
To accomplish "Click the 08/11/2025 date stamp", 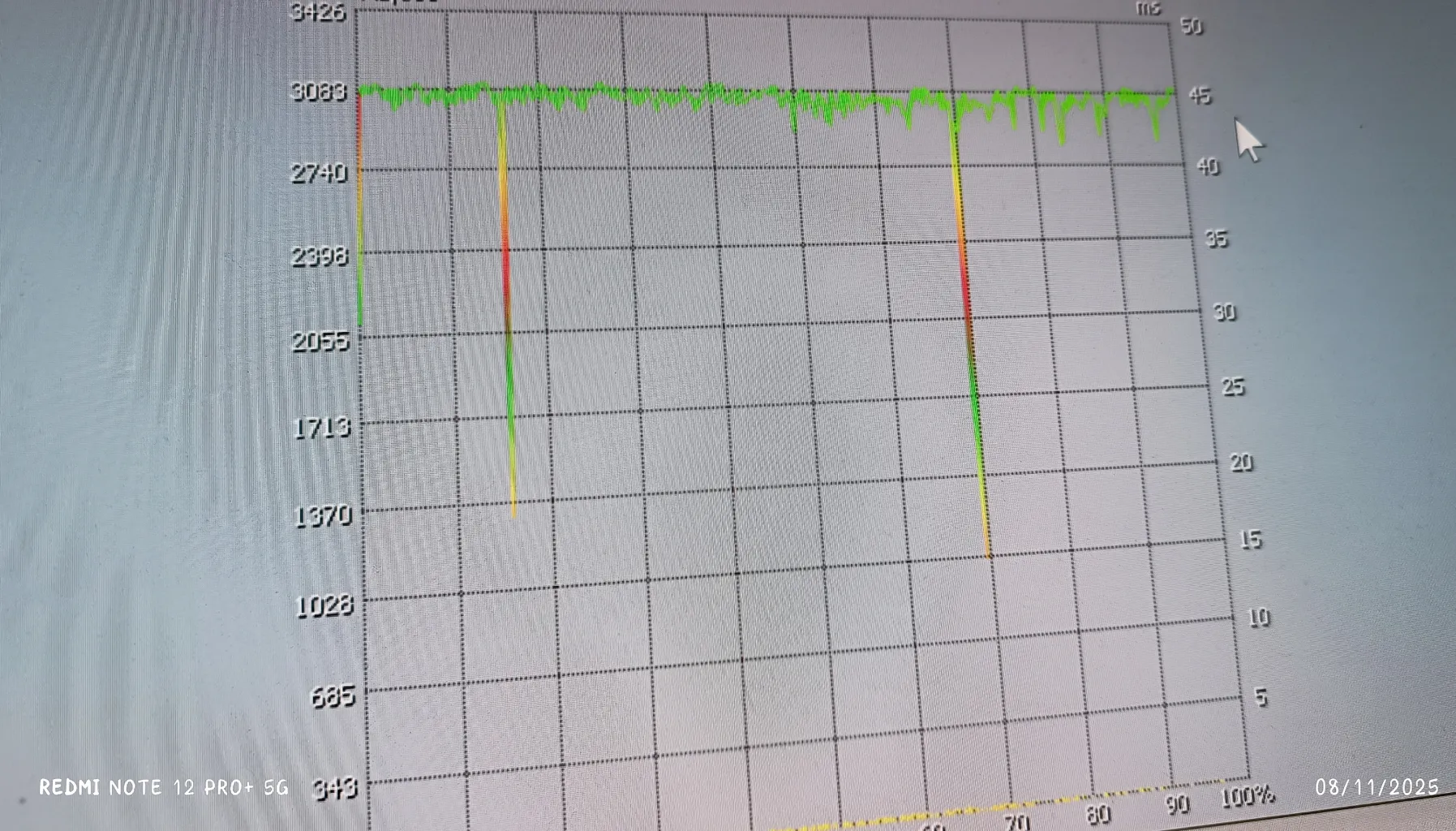I will pos(1376,787).
